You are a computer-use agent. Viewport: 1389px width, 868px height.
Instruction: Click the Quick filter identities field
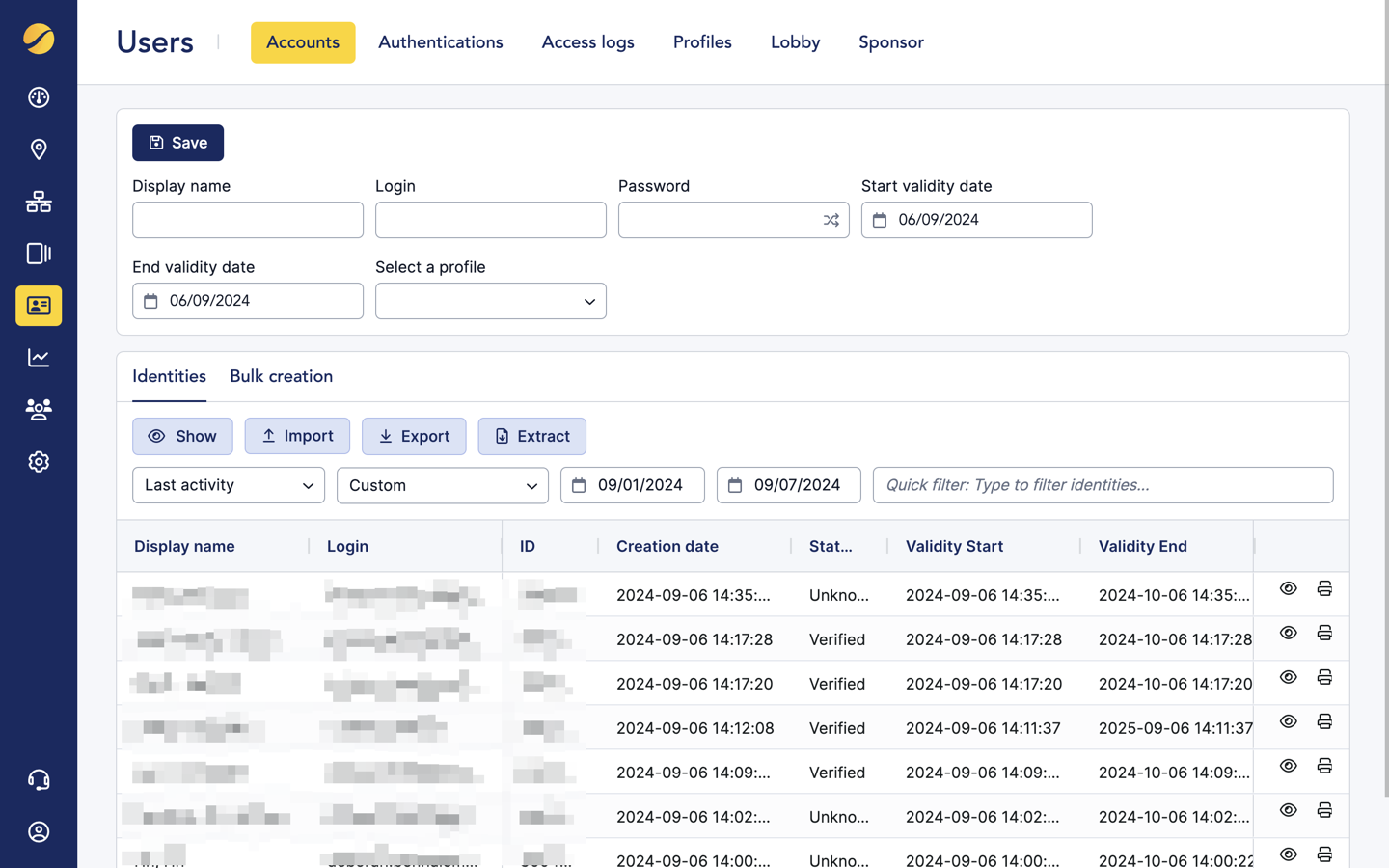click(1103, 485)
